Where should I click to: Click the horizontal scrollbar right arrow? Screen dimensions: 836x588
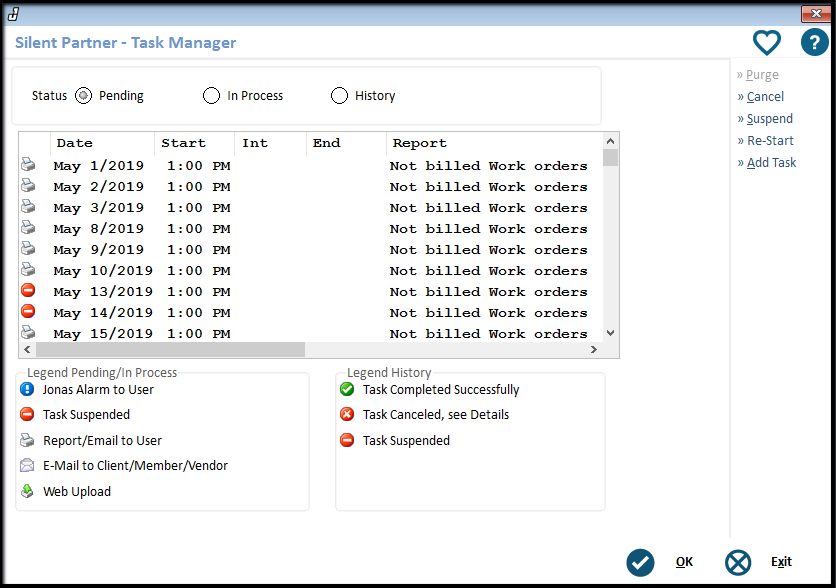594,350
